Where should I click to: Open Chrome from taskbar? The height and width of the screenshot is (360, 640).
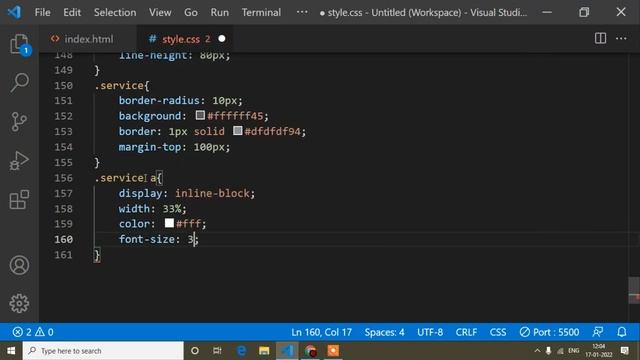(x=310, y=351)
